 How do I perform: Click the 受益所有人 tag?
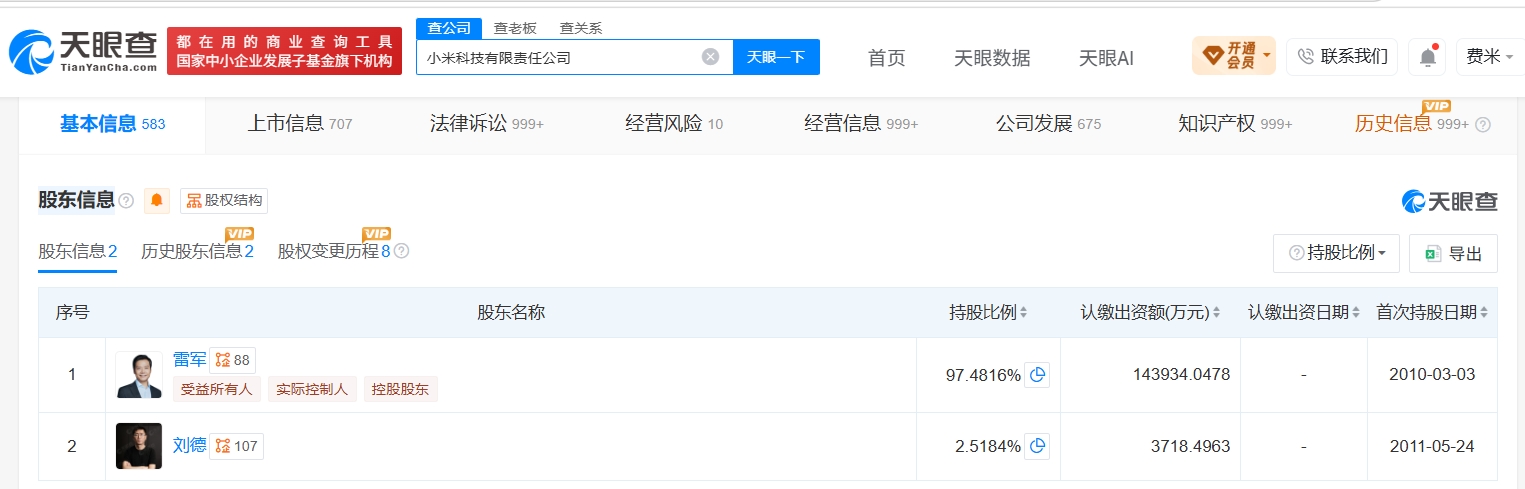point(216,390)
